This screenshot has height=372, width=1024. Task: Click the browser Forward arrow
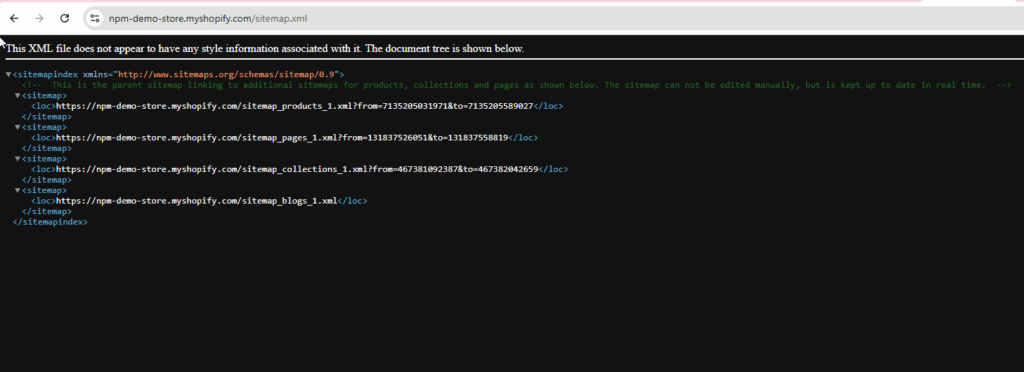pyautogui.click(x=39, y=18)
